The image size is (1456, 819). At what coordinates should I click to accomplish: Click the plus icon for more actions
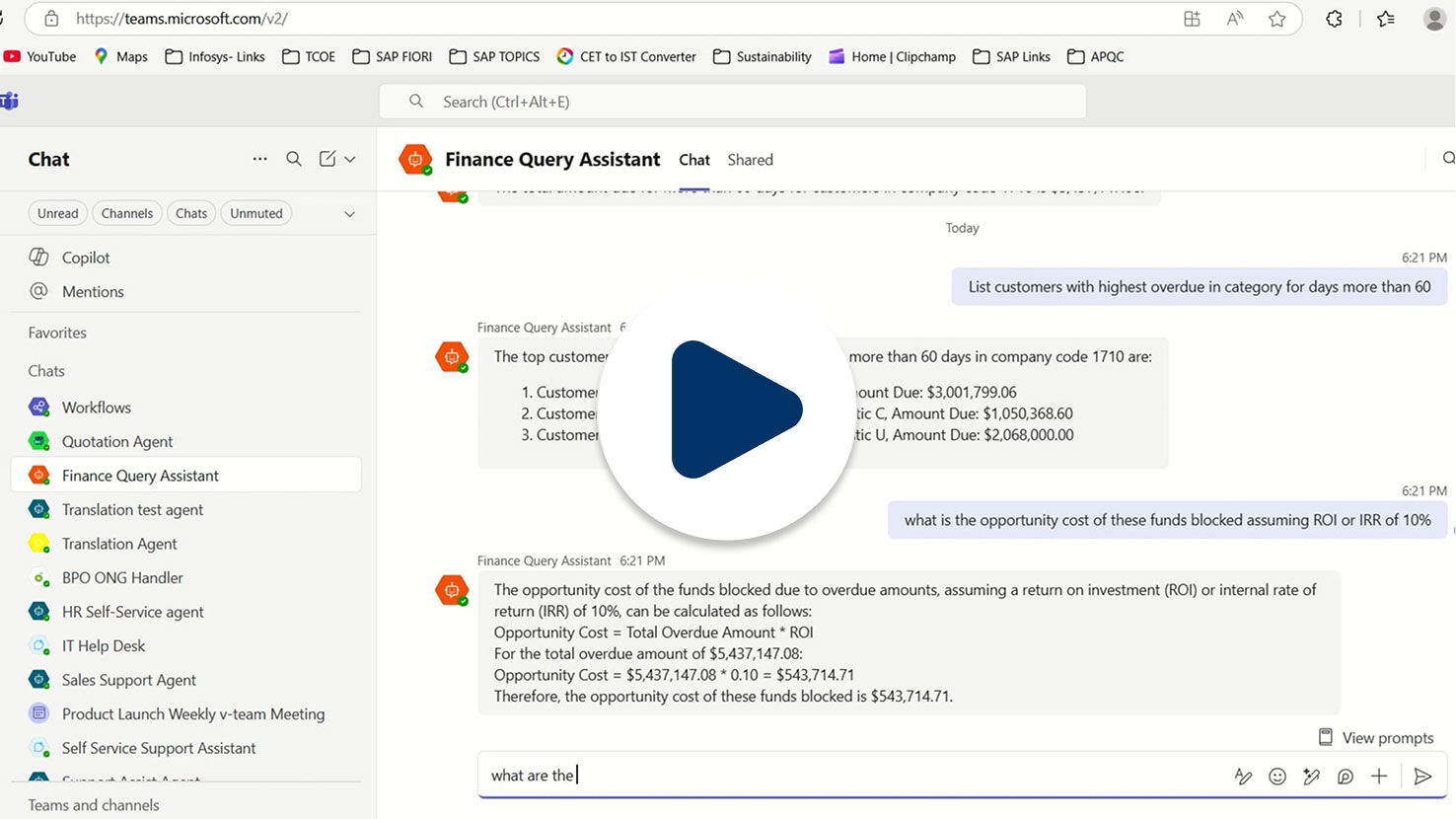tap(1379, 777)
